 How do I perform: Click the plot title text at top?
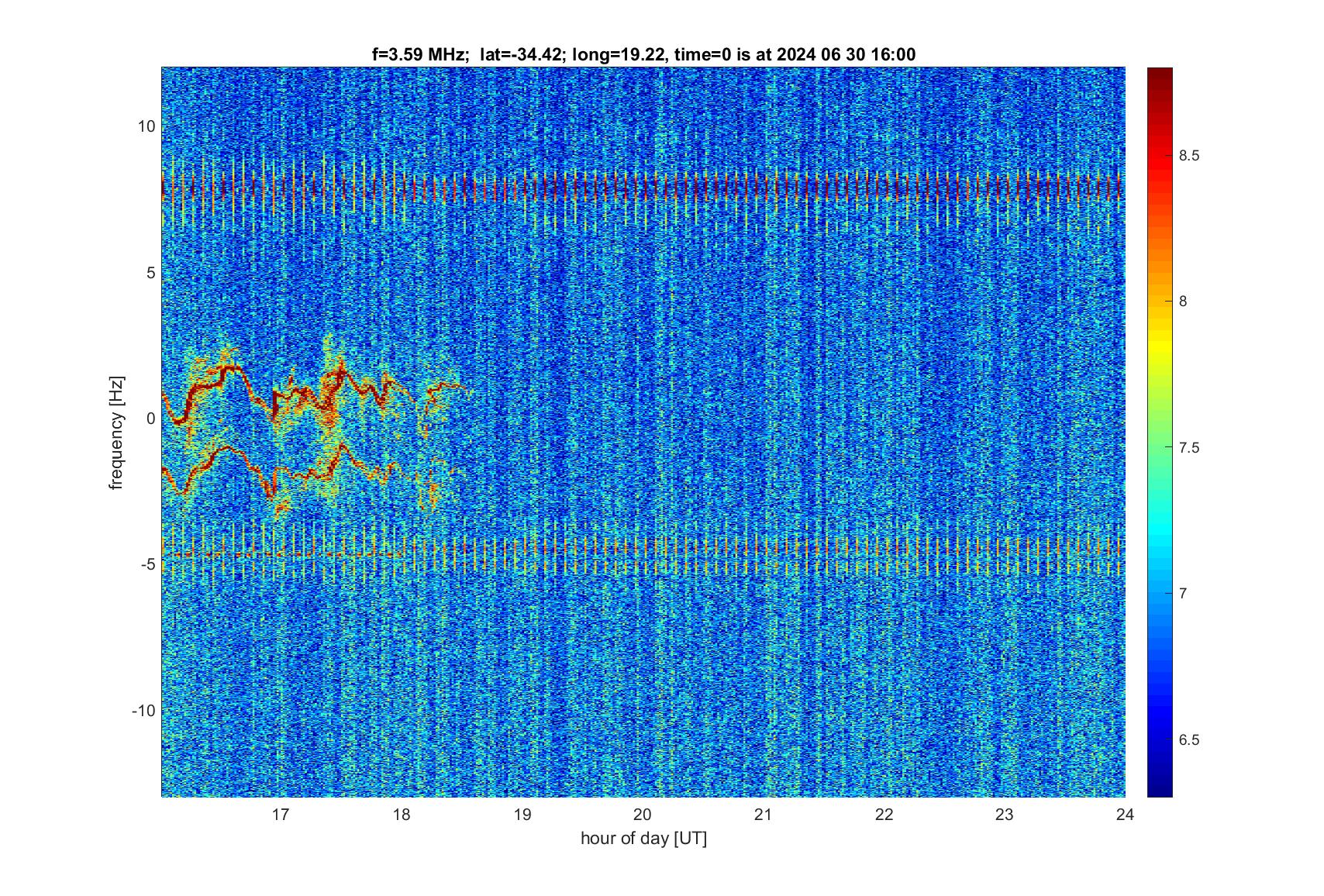point(643,54)
